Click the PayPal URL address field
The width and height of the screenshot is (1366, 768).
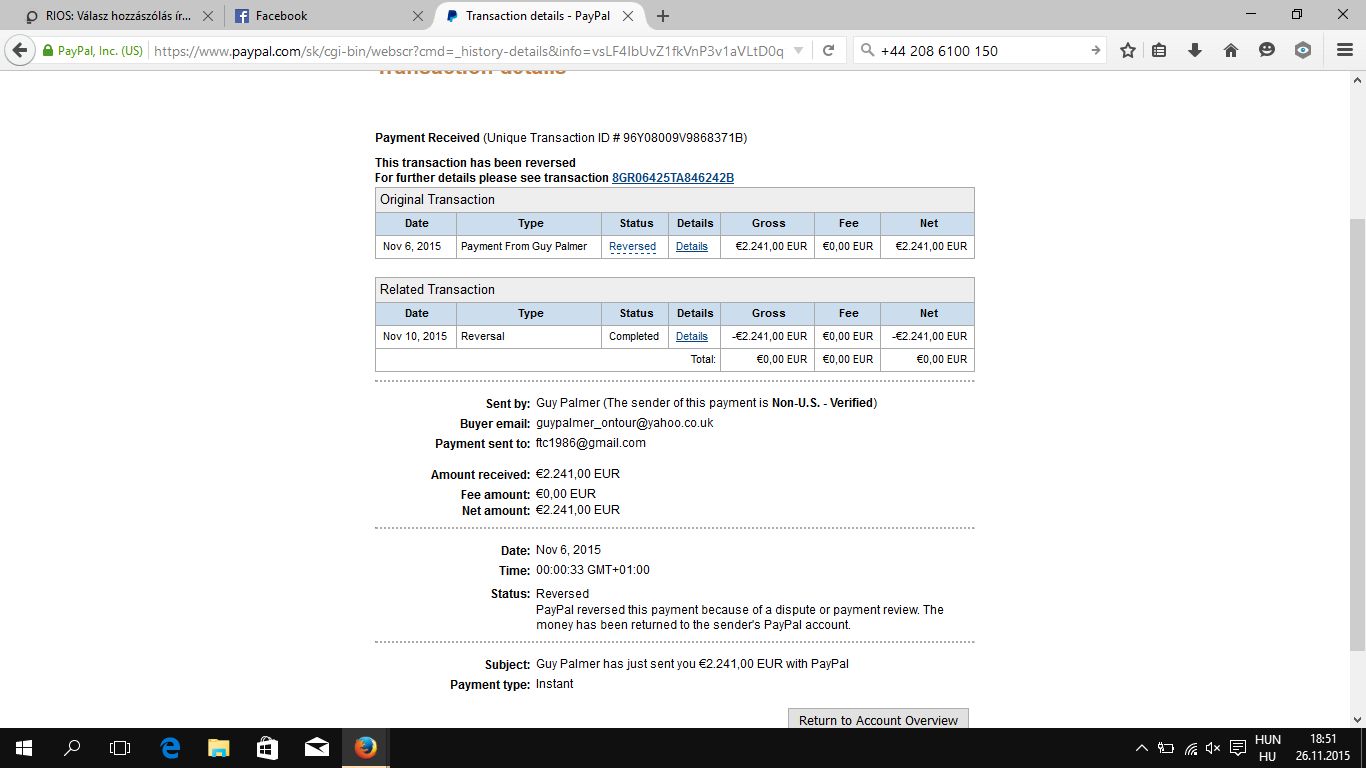tap(467, 51)
